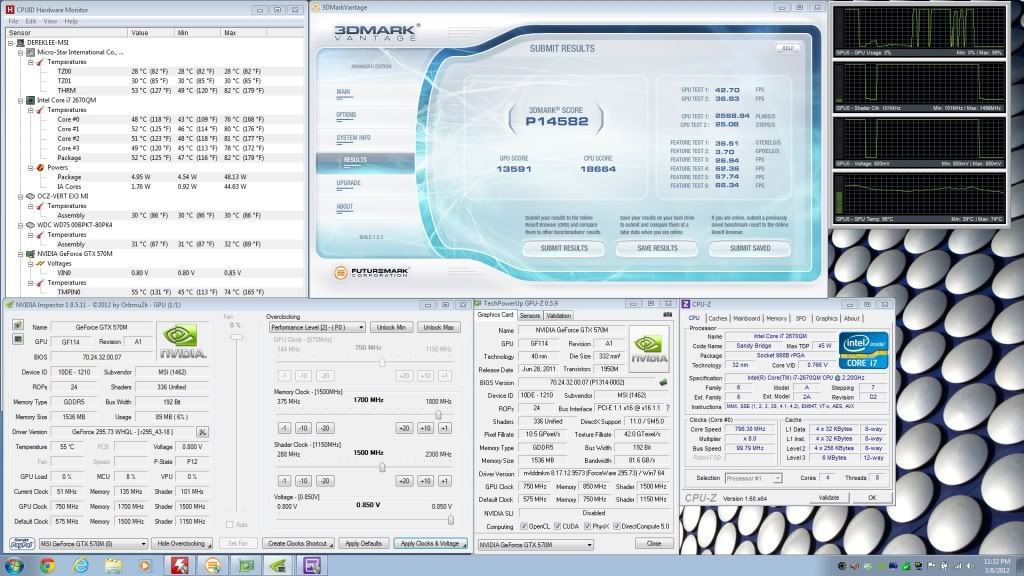The height and width of the screenshot is (576, 1024).
Task: Click the Donate PayPal icon in NVIDIA Inspector
Action: (22, 543)
